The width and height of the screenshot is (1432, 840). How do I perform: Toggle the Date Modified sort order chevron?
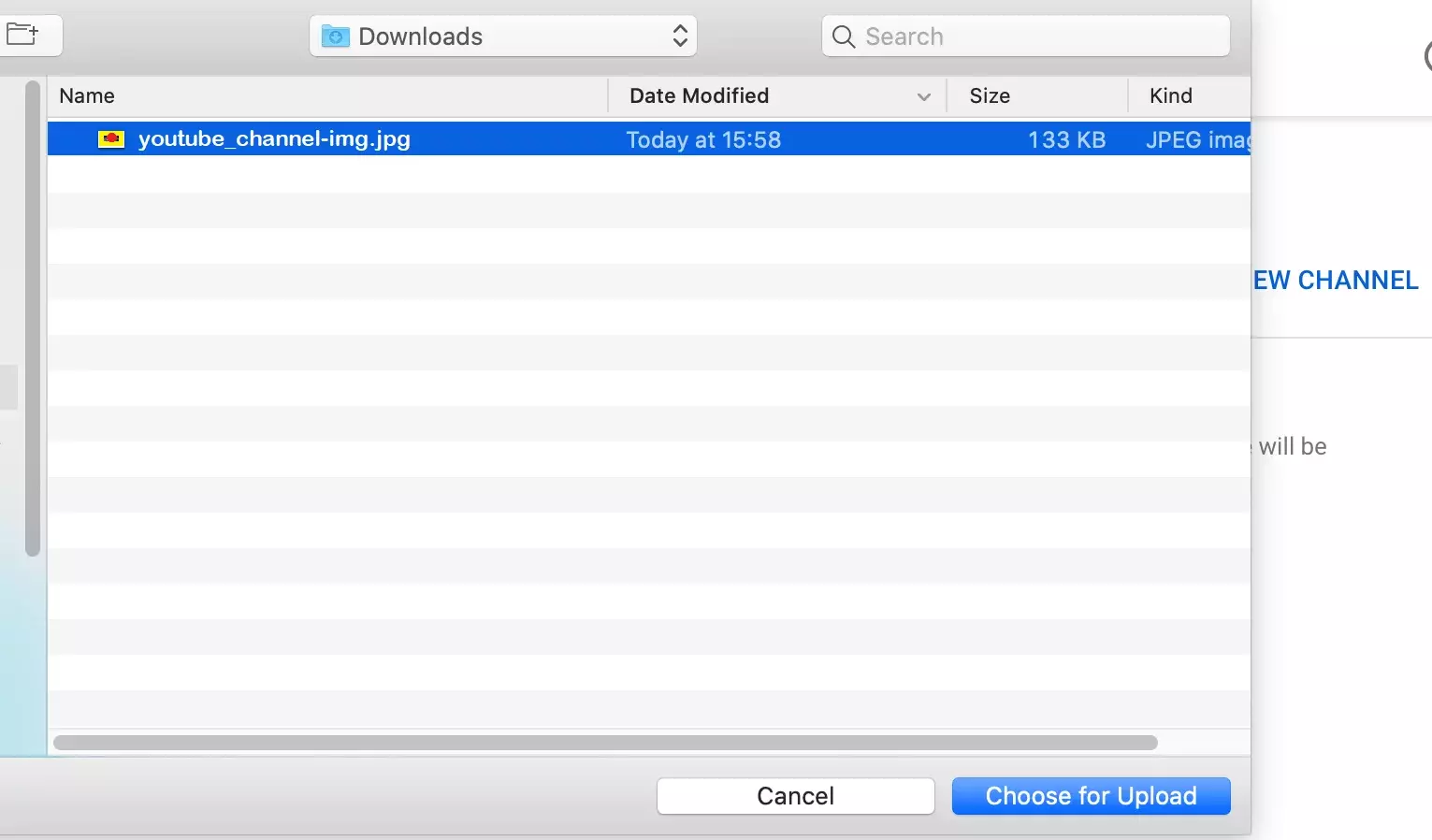924,96
